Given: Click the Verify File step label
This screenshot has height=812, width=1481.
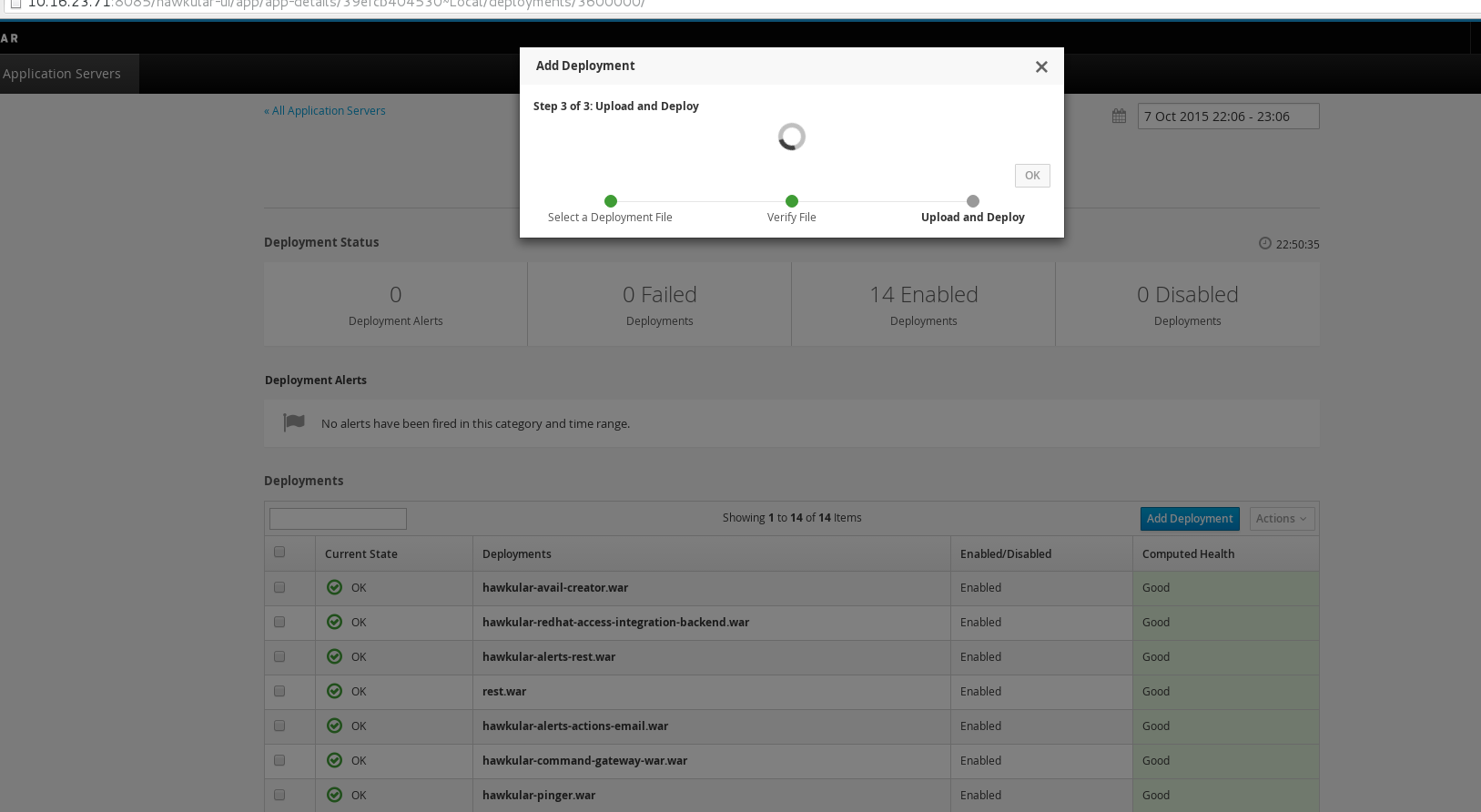Looking at the screenshot, I should [792, 218].
